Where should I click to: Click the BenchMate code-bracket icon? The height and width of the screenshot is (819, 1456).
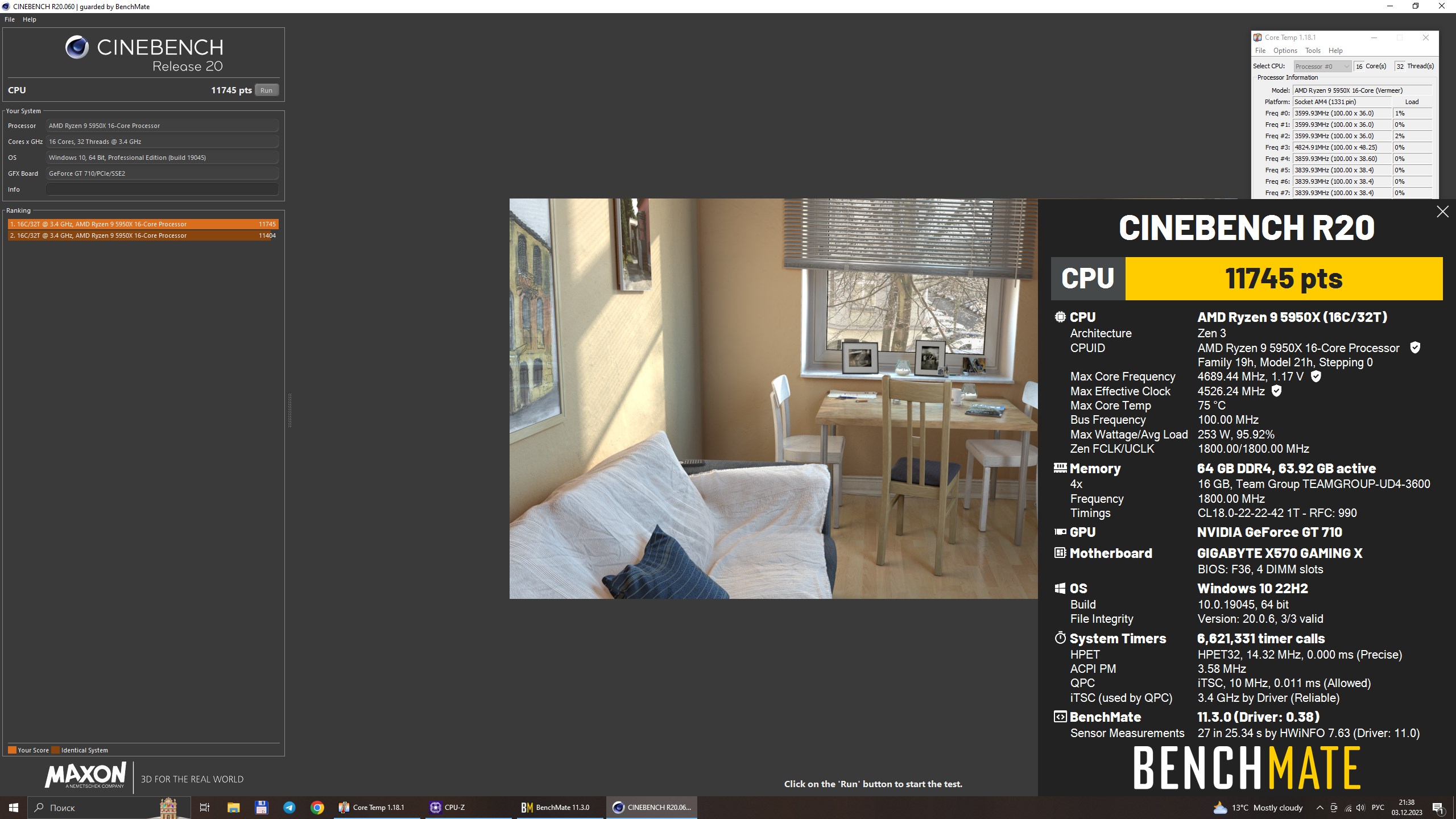point(1060,717)
